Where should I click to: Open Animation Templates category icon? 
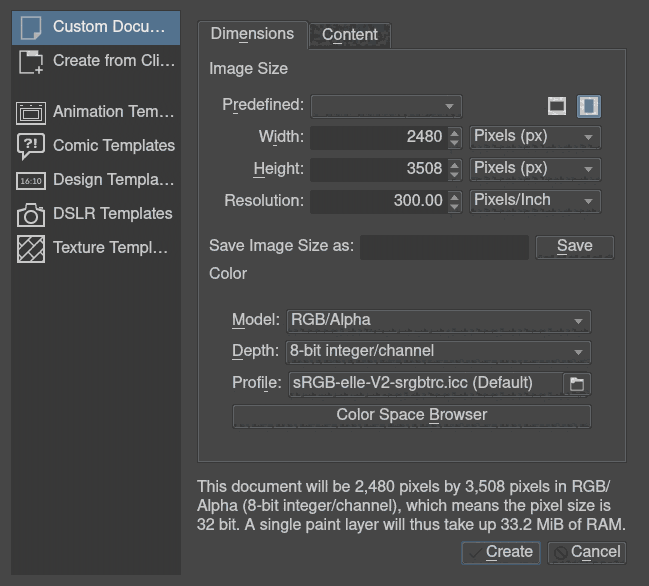pyautogui.click(x=31, y=112)
